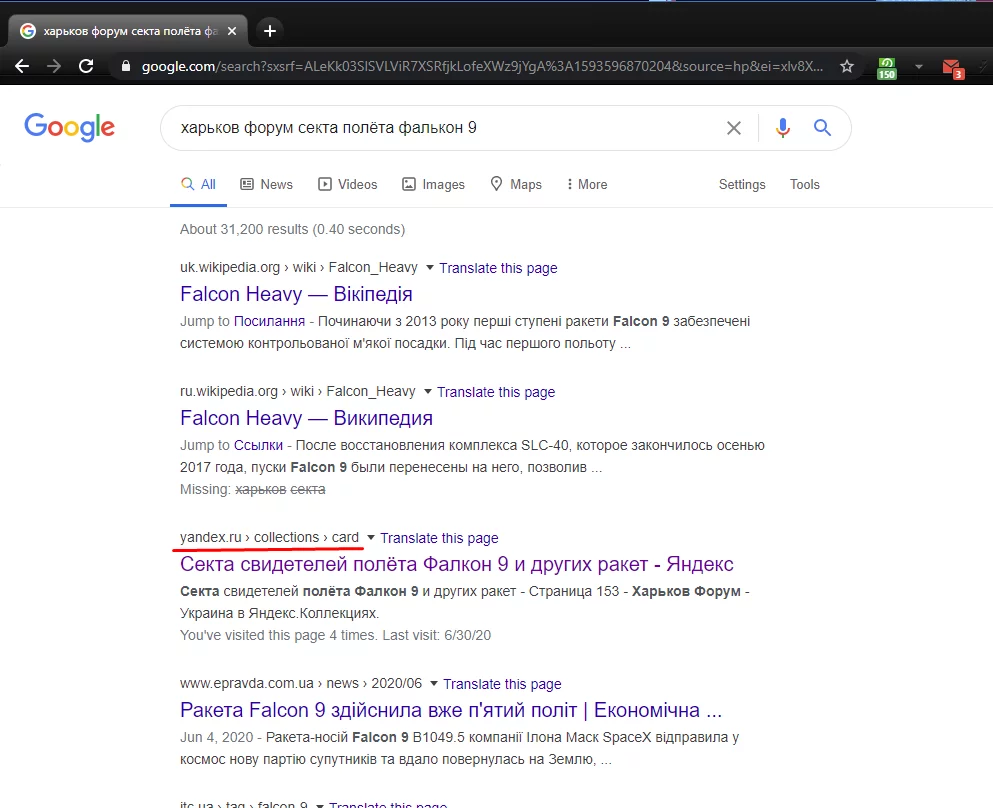This screenshot has height=808, width=993.
Task: Click the You've visited this page text
Action: [336, 635]
